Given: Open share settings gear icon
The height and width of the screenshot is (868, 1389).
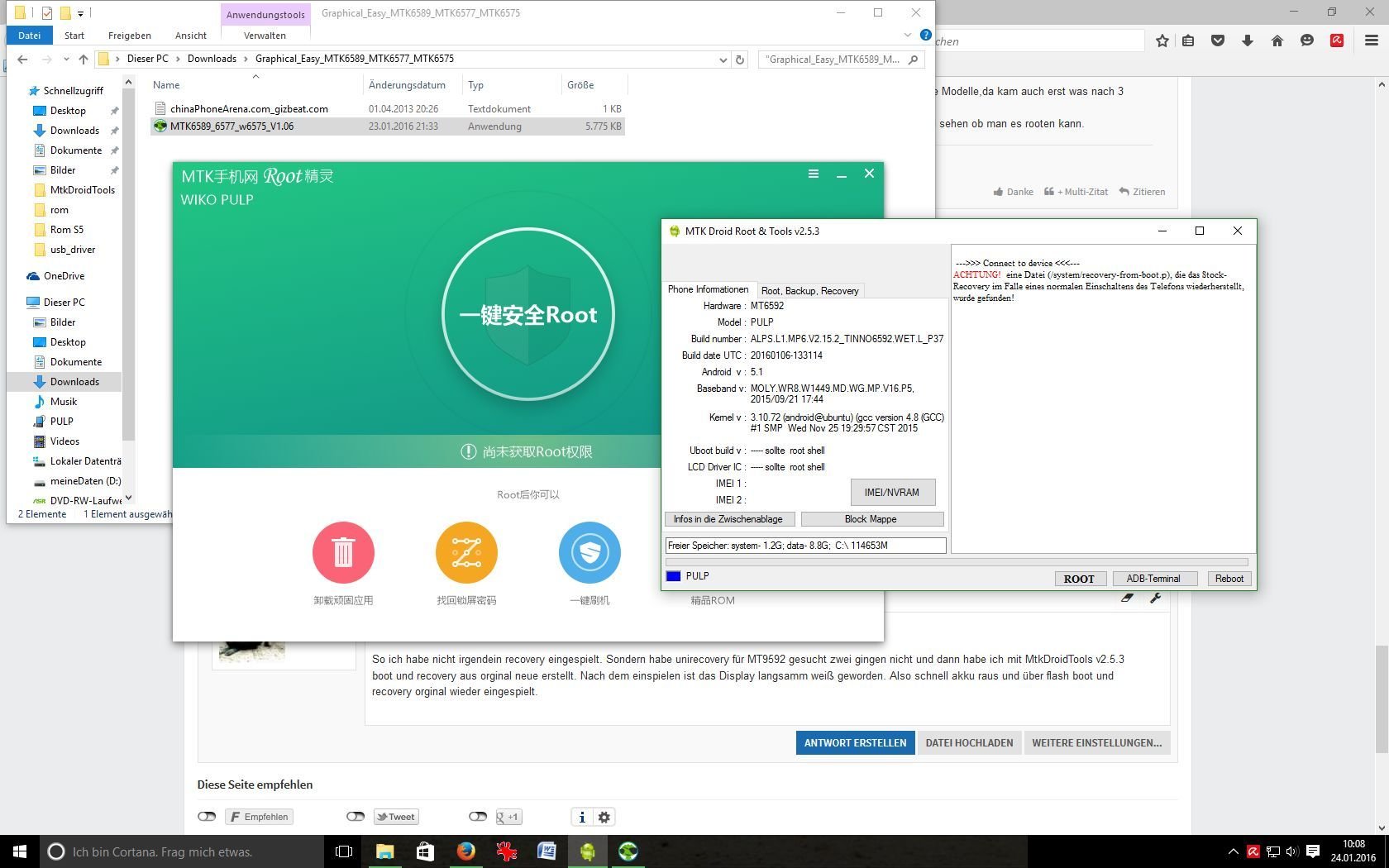Looking at the screenshot, I should (604, 817).
